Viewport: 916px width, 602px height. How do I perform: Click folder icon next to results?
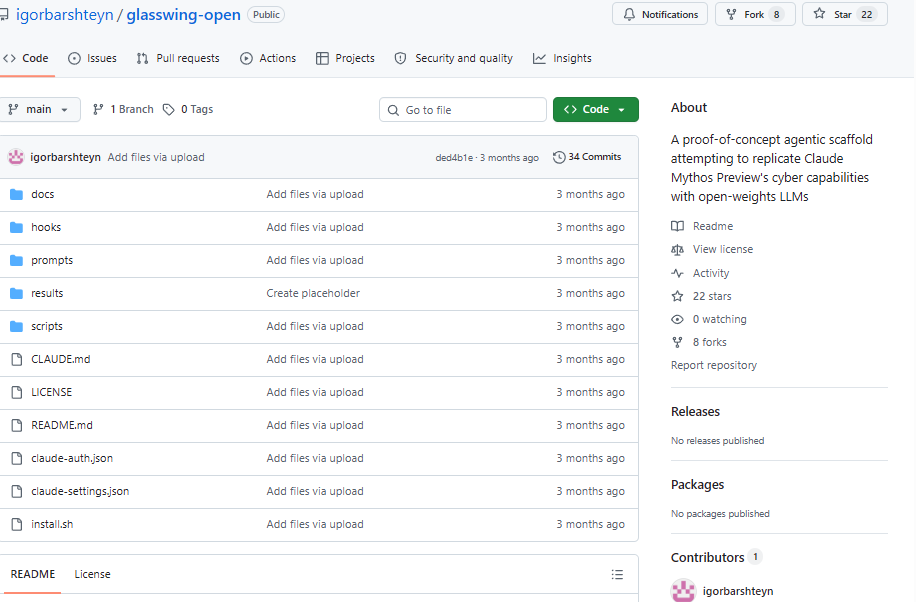16,293
